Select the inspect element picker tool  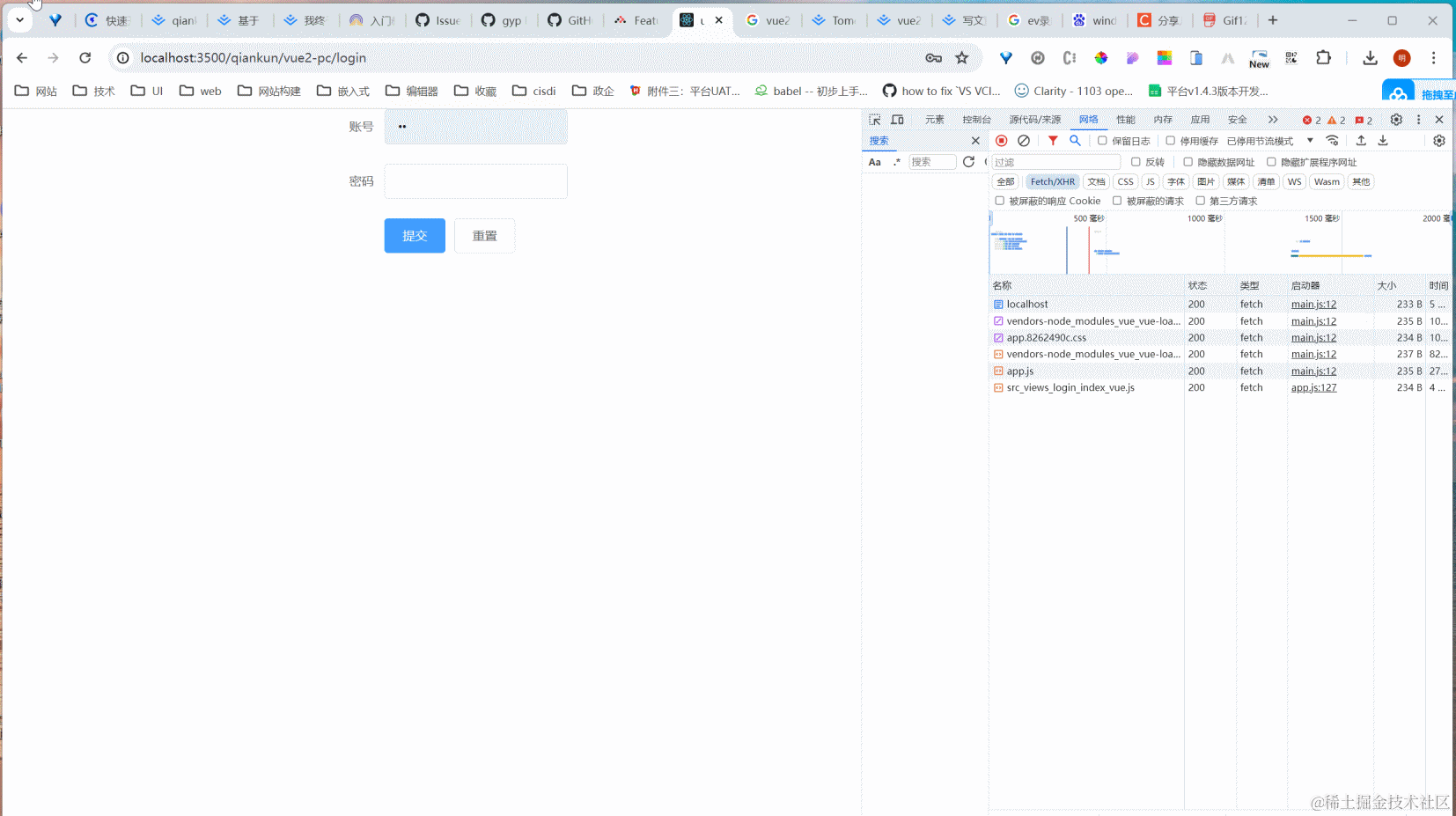pyautogui.click(x=876, y=119)
